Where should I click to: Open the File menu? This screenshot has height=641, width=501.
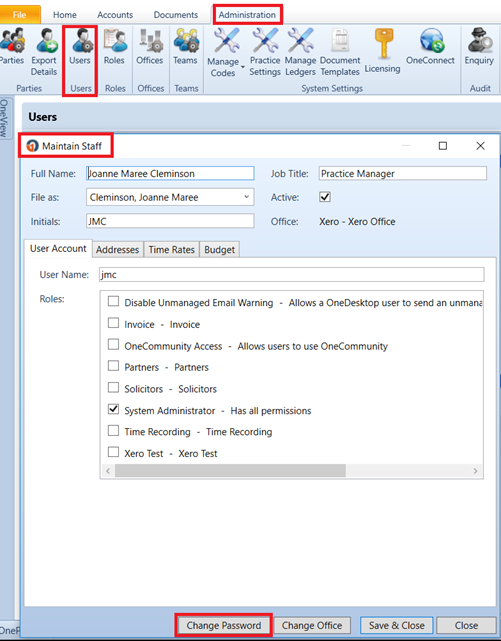pos(20,15)
